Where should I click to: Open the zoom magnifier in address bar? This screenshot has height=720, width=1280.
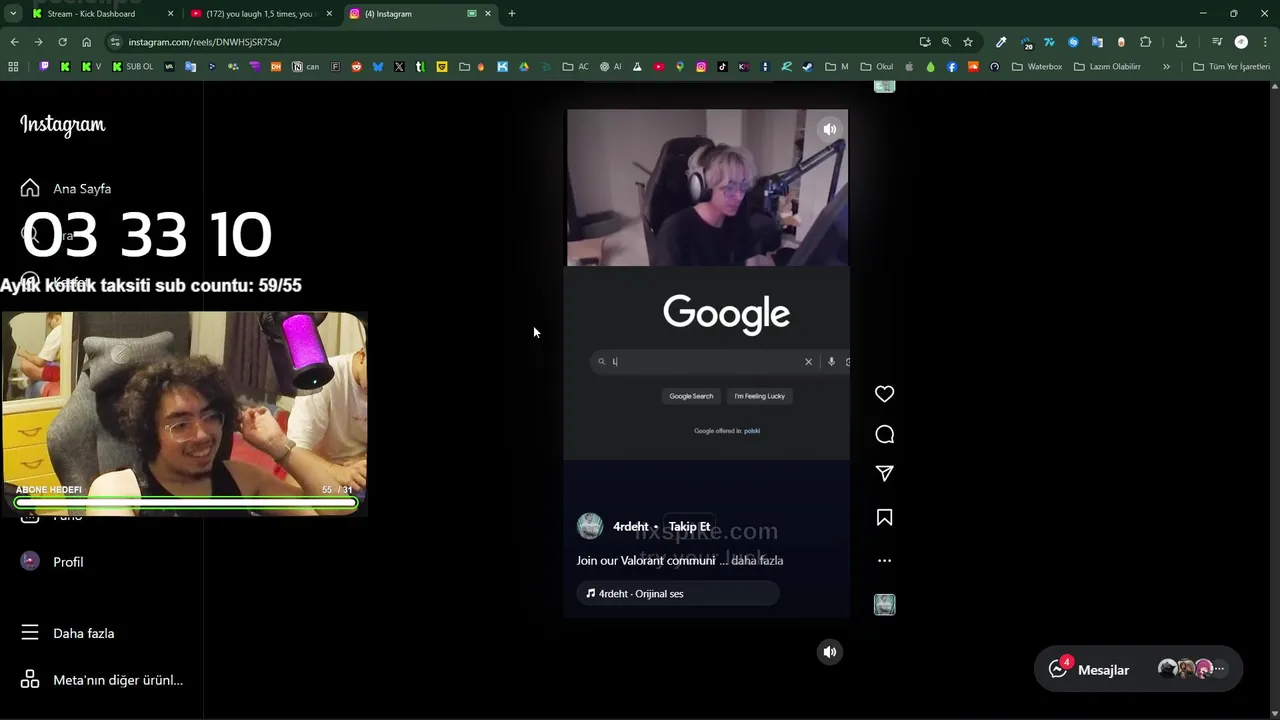coord(946,42)
